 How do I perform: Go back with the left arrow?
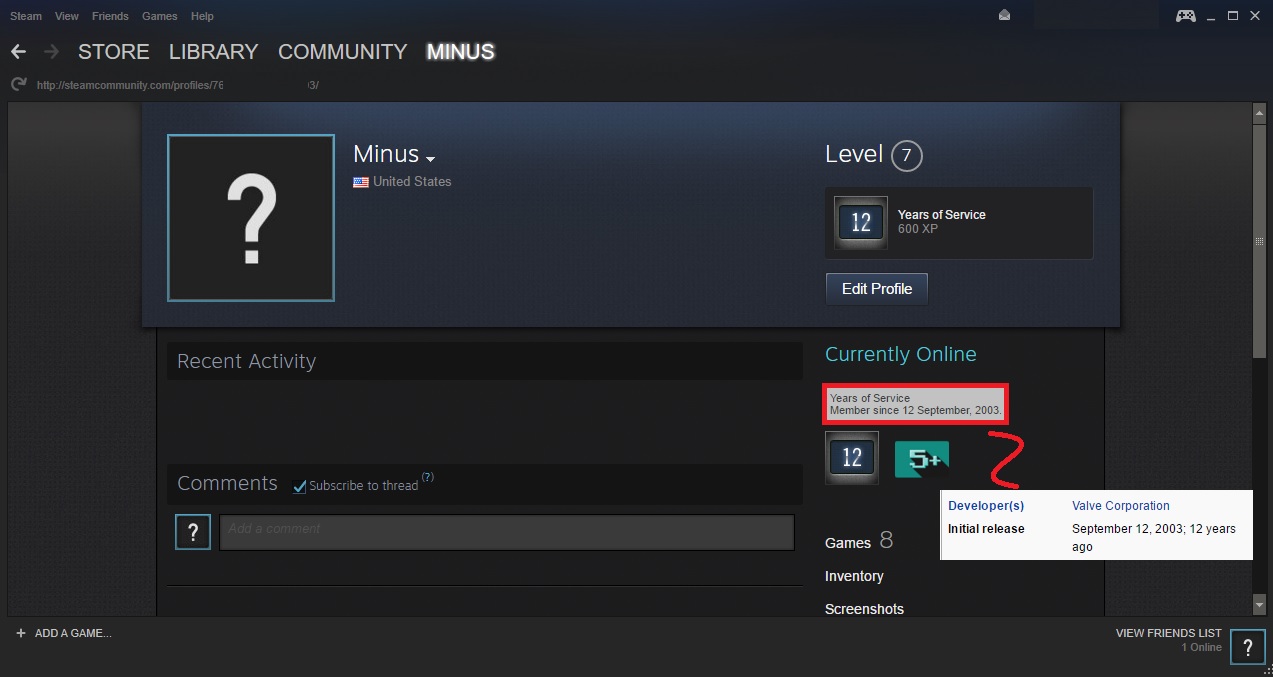[x=18, y=51]
